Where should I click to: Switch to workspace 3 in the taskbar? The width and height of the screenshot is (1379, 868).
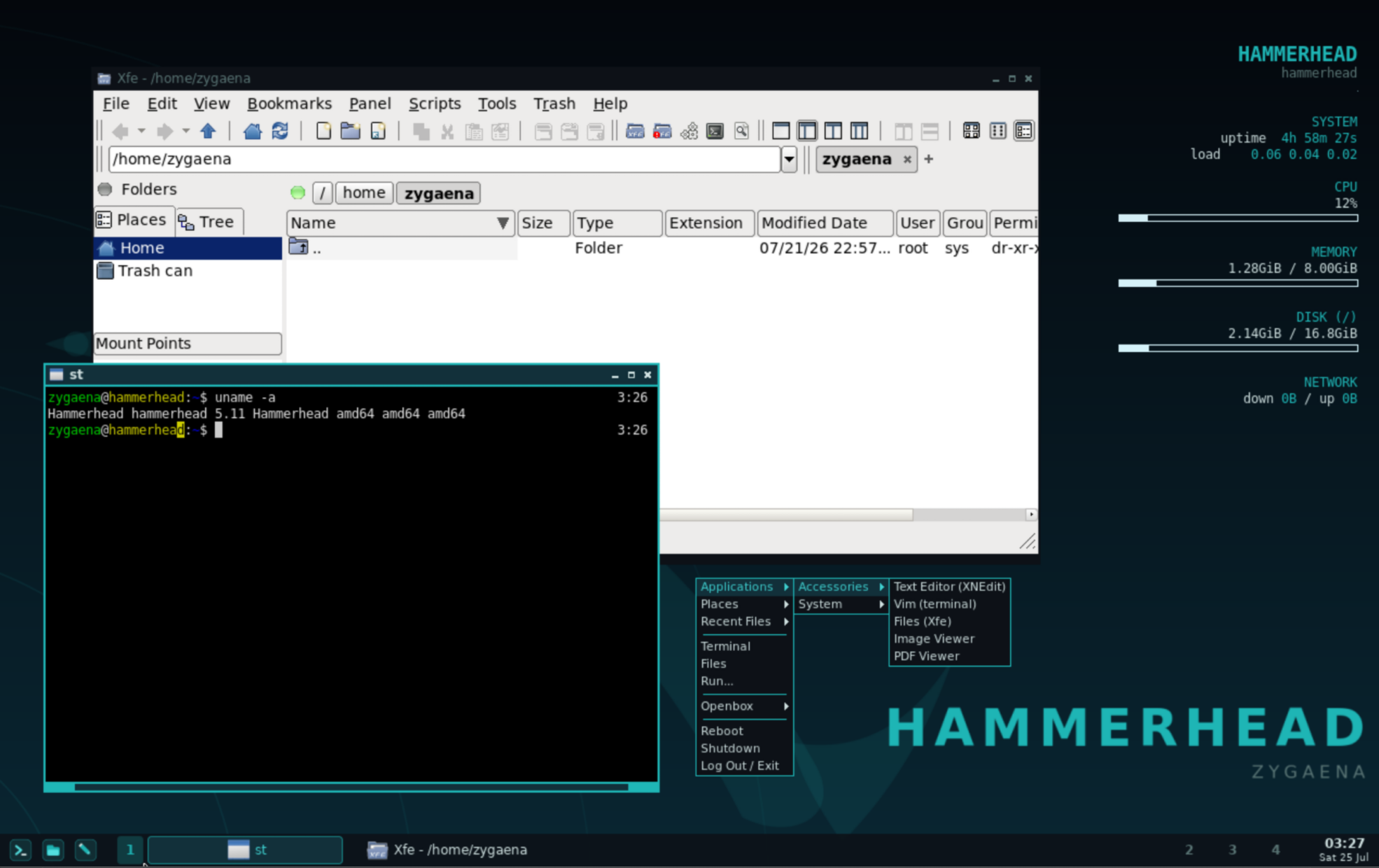click(1233, 850)
